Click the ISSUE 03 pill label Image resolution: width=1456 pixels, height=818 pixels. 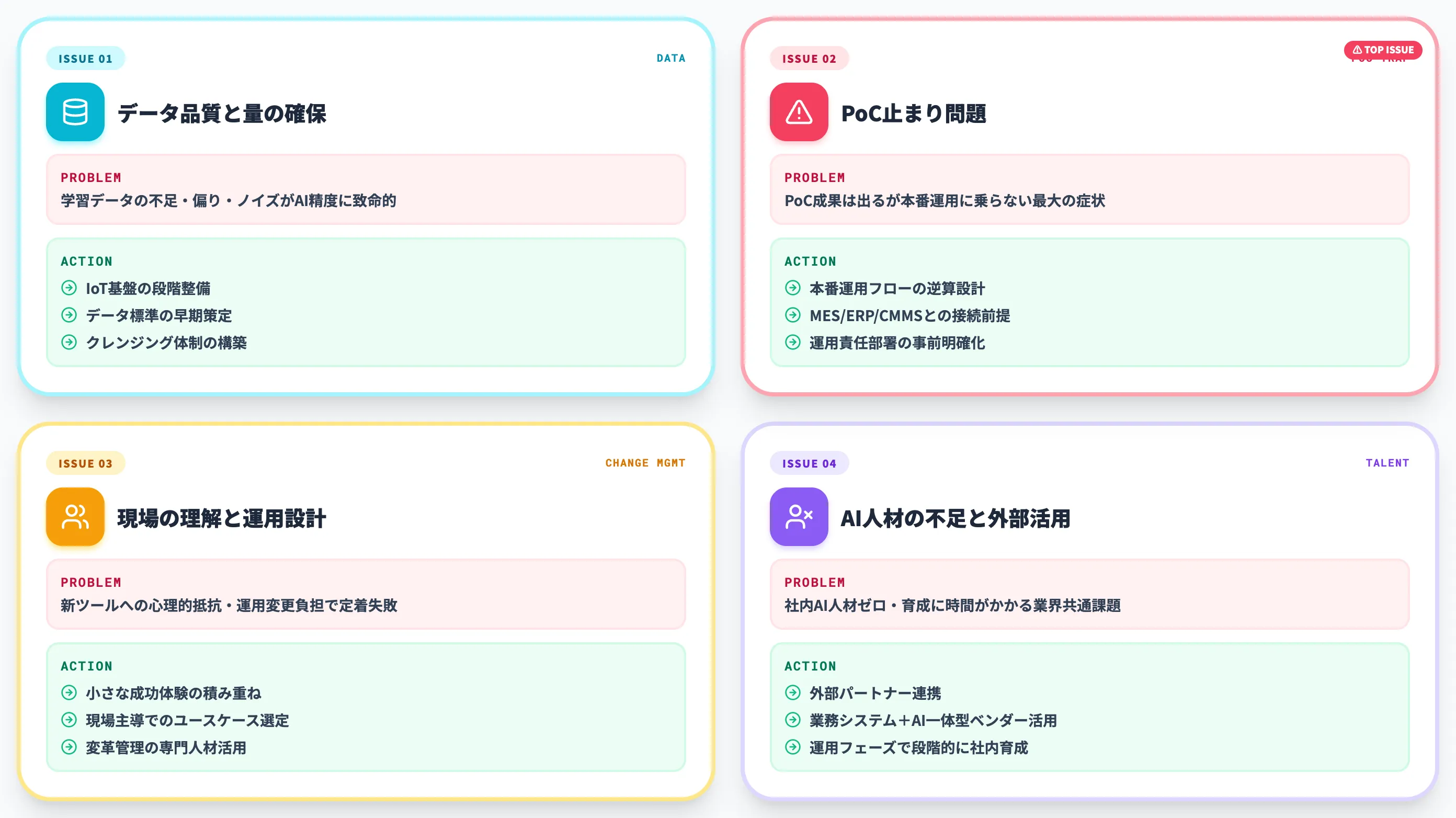coord(85,463)
